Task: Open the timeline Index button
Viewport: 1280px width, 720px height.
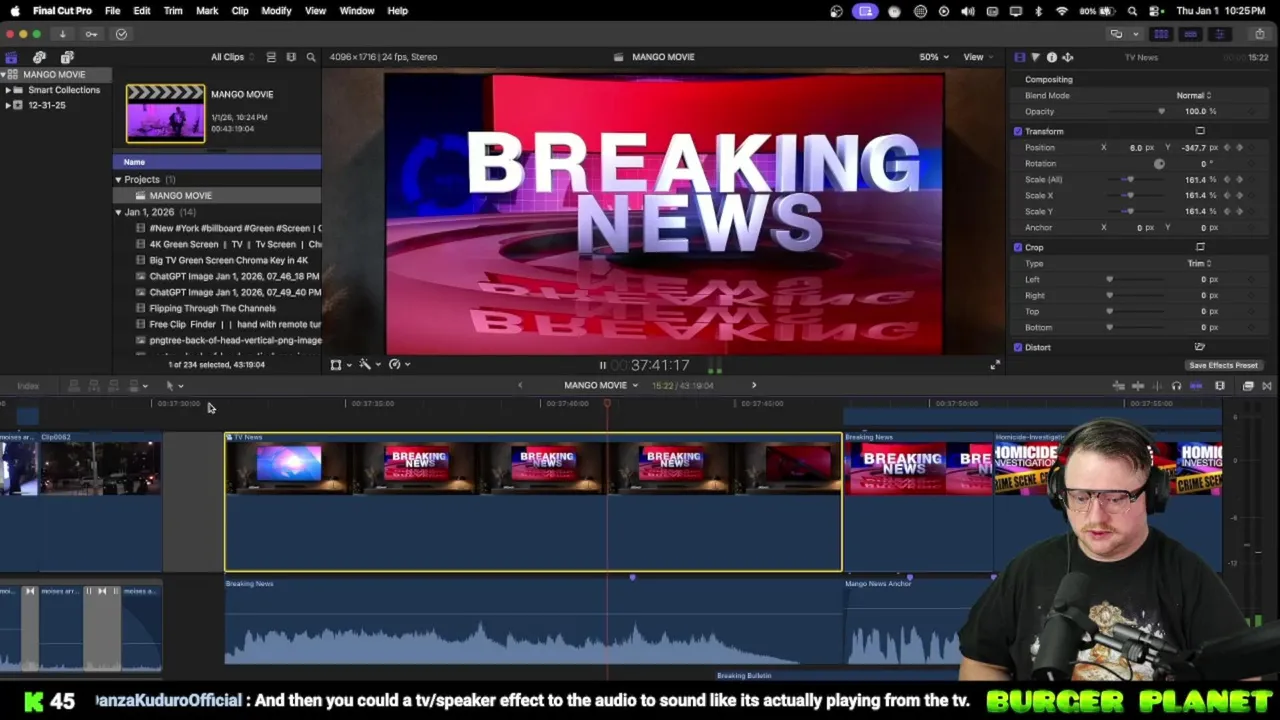Action: pos(28,386)
